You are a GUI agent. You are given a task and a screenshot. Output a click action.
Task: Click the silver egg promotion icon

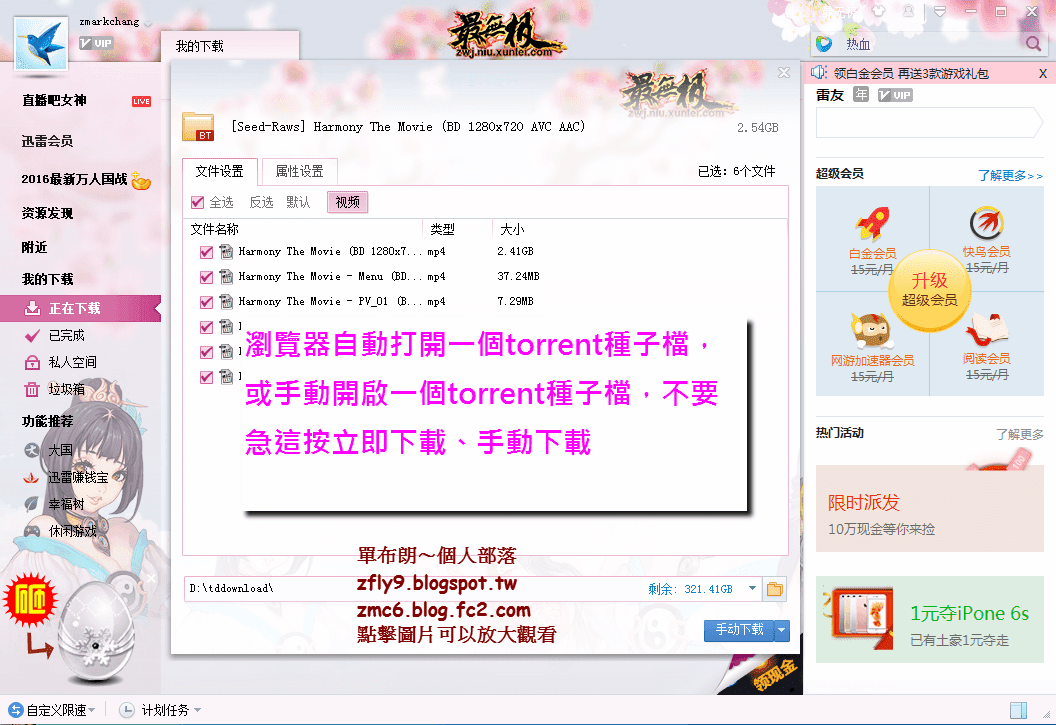point(96,632)
